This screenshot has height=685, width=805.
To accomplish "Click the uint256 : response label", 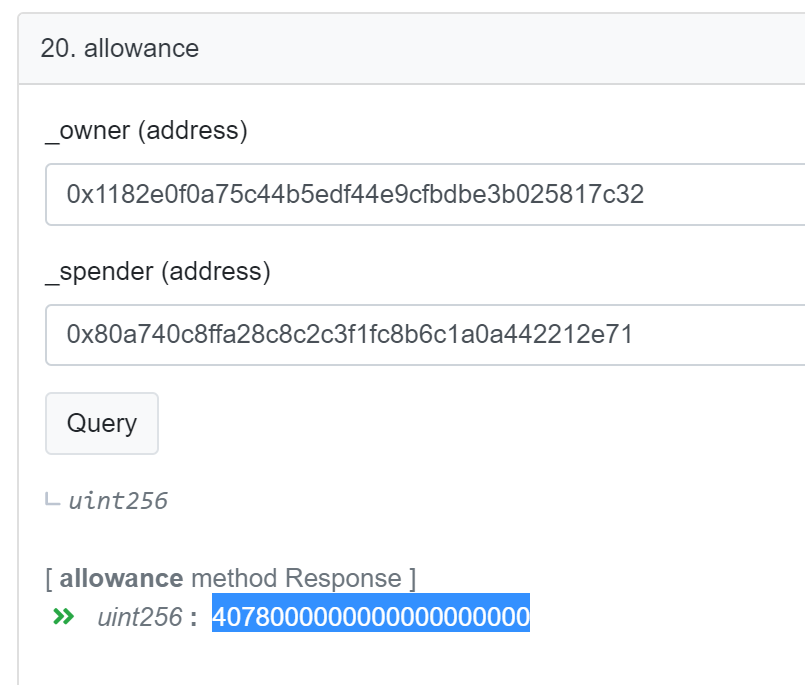I will 147,617.
